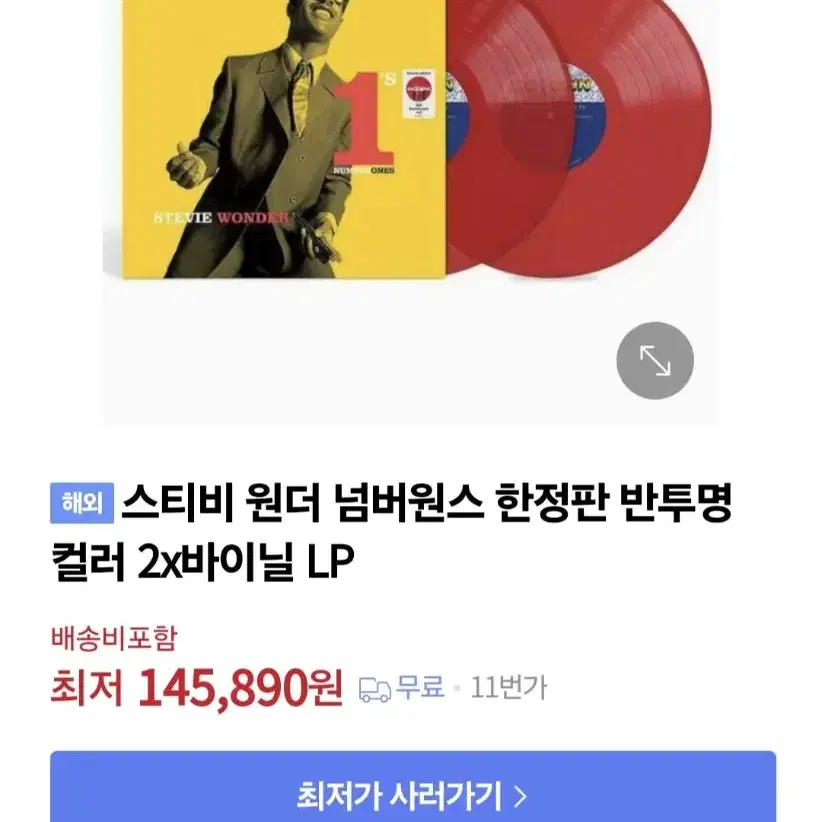The image size is (822, 822).
Task: Open the yellow Stevie Wonder album cover
Action: click(284, 138)
